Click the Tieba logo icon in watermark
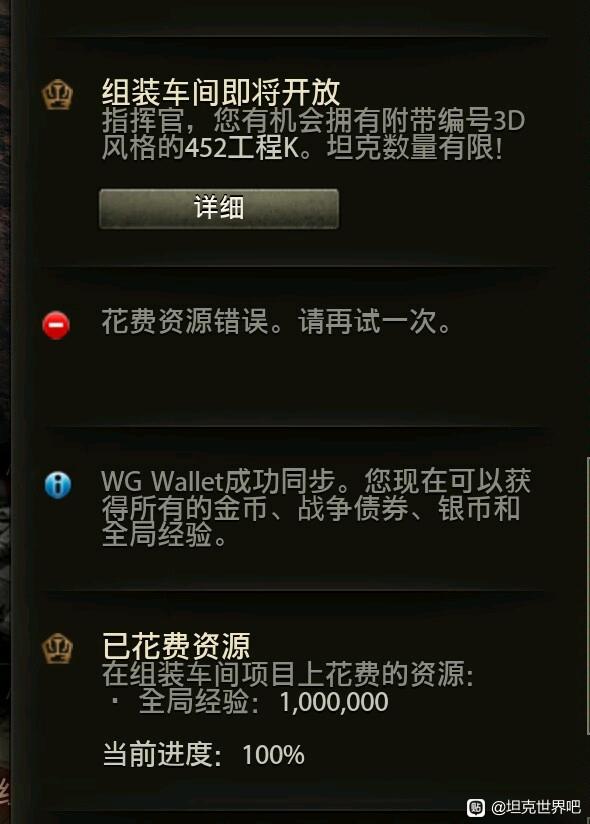590x824 pixels. [475, 807]
